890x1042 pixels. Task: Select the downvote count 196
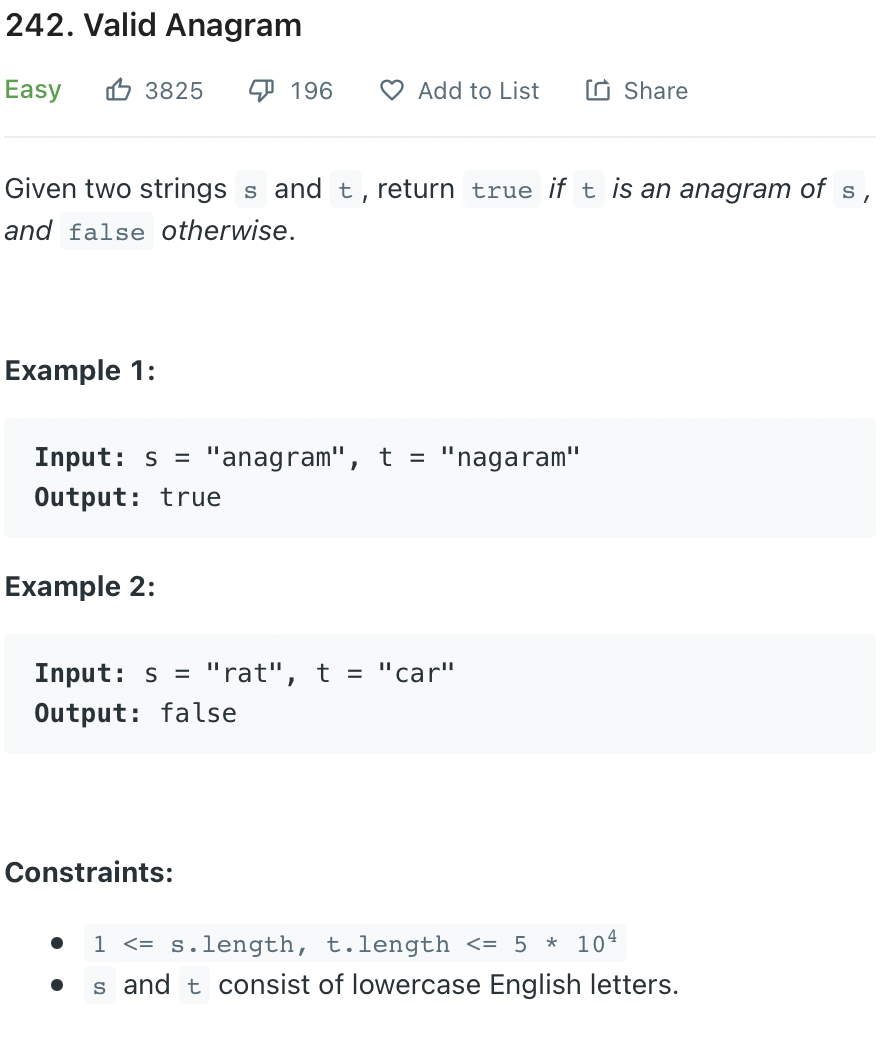312,91
